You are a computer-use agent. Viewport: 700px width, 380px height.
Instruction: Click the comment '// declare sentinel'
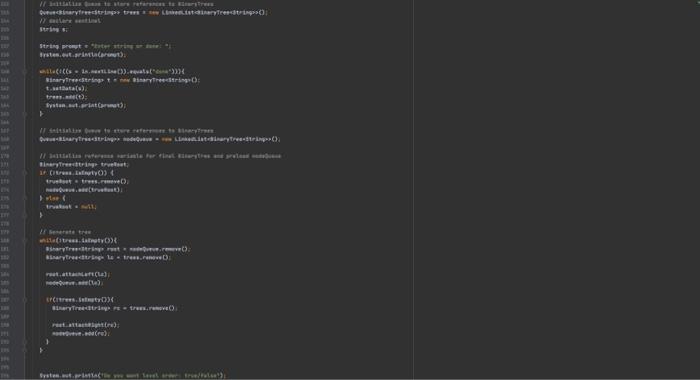70,21
